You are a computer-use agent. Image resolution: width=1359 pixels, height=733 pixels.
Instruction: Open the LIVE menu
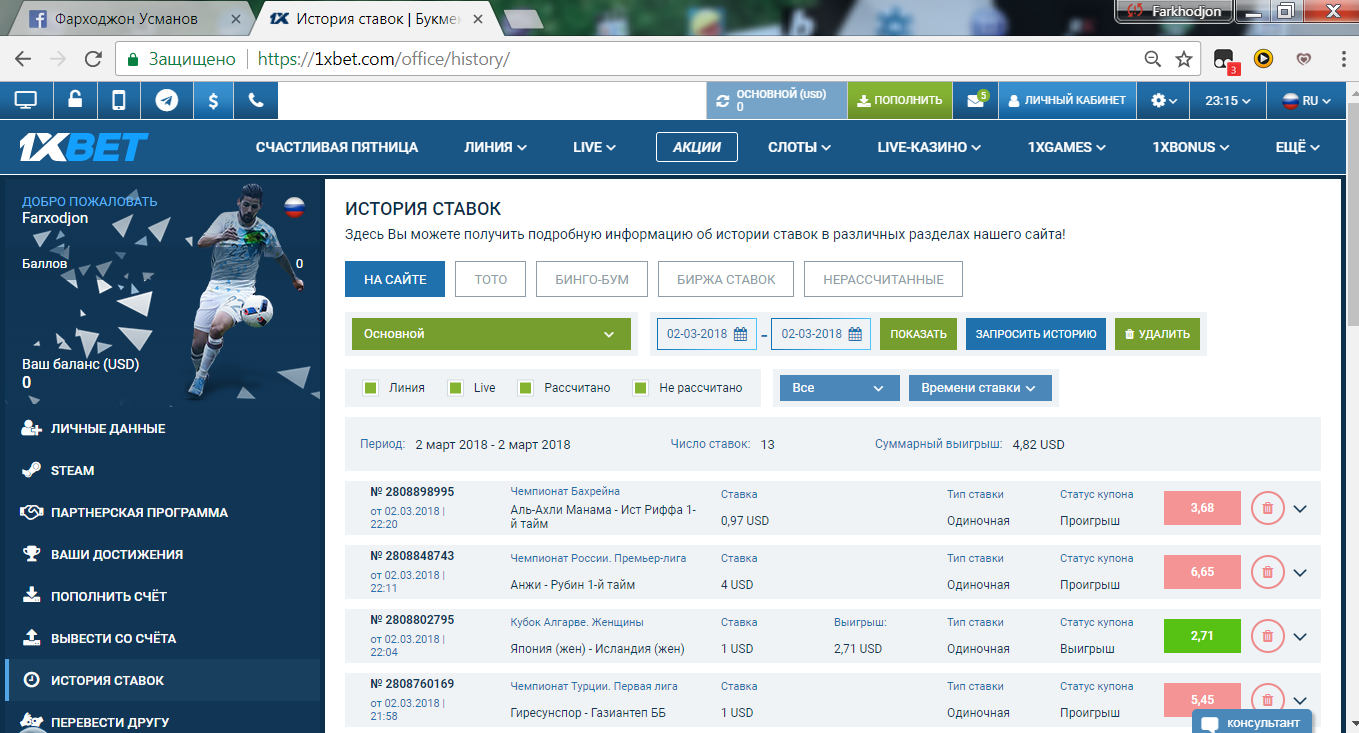point(595,147)
